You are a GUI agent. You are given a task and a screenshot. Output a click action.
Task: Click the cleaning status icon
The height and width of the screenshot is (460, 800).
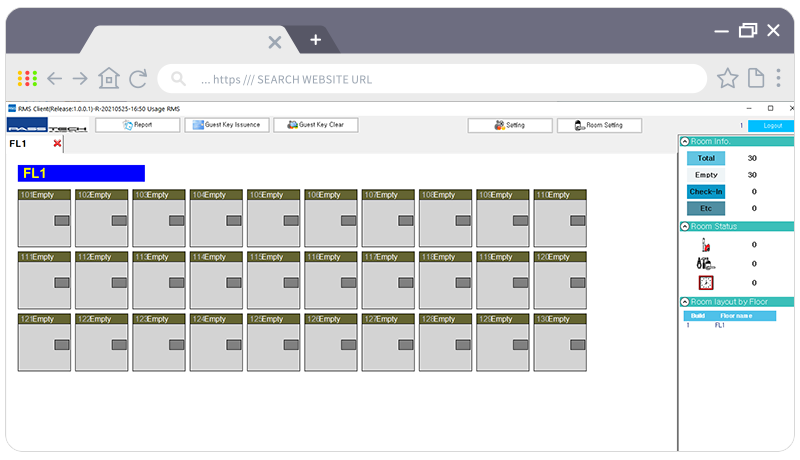(x=706, y=264)
